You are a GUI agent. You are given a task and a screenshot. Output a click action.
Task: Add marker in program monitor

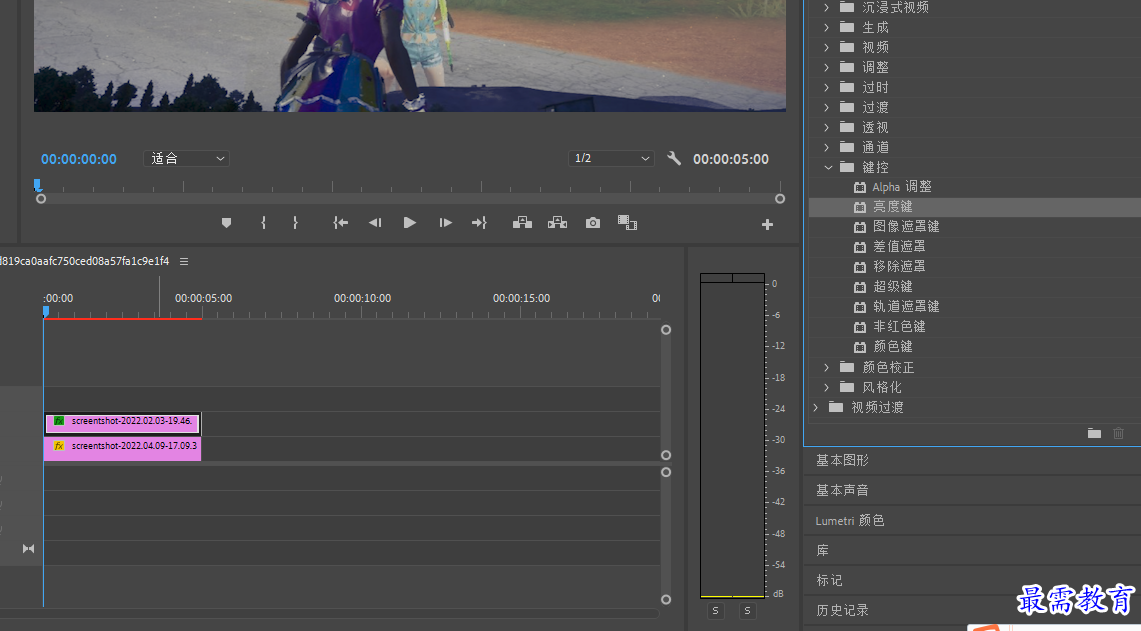click(226, 223)
